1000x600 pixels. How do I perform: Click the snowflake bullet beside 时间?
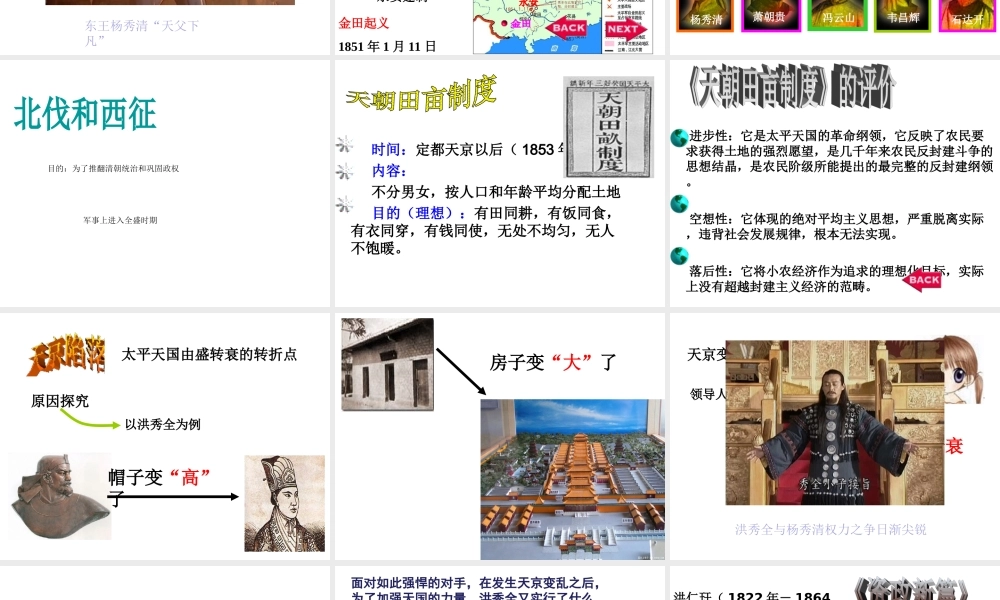click(x=345, y=145)
